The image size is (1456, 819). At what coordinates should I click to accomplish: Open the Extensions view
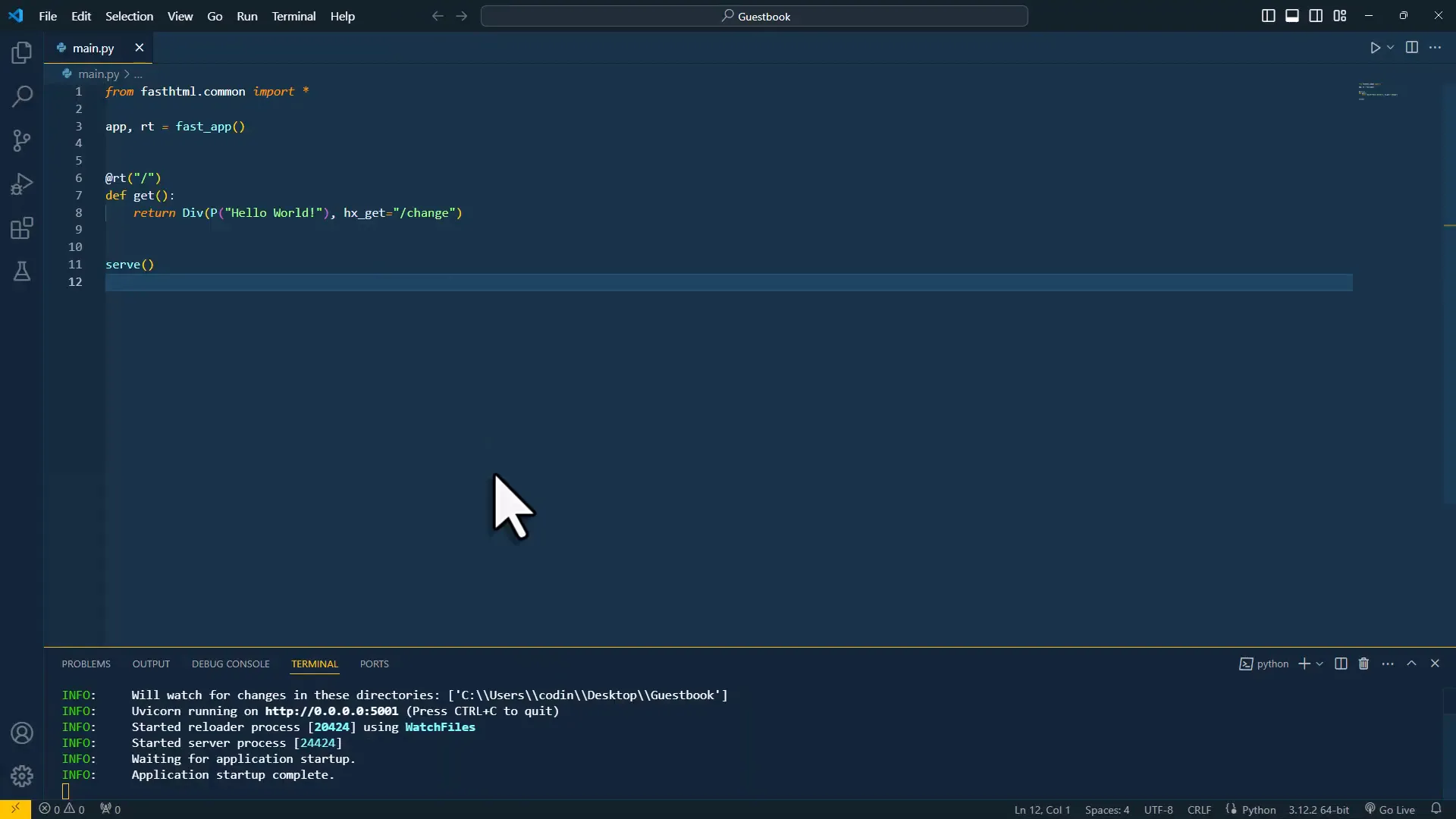[22, 228]
